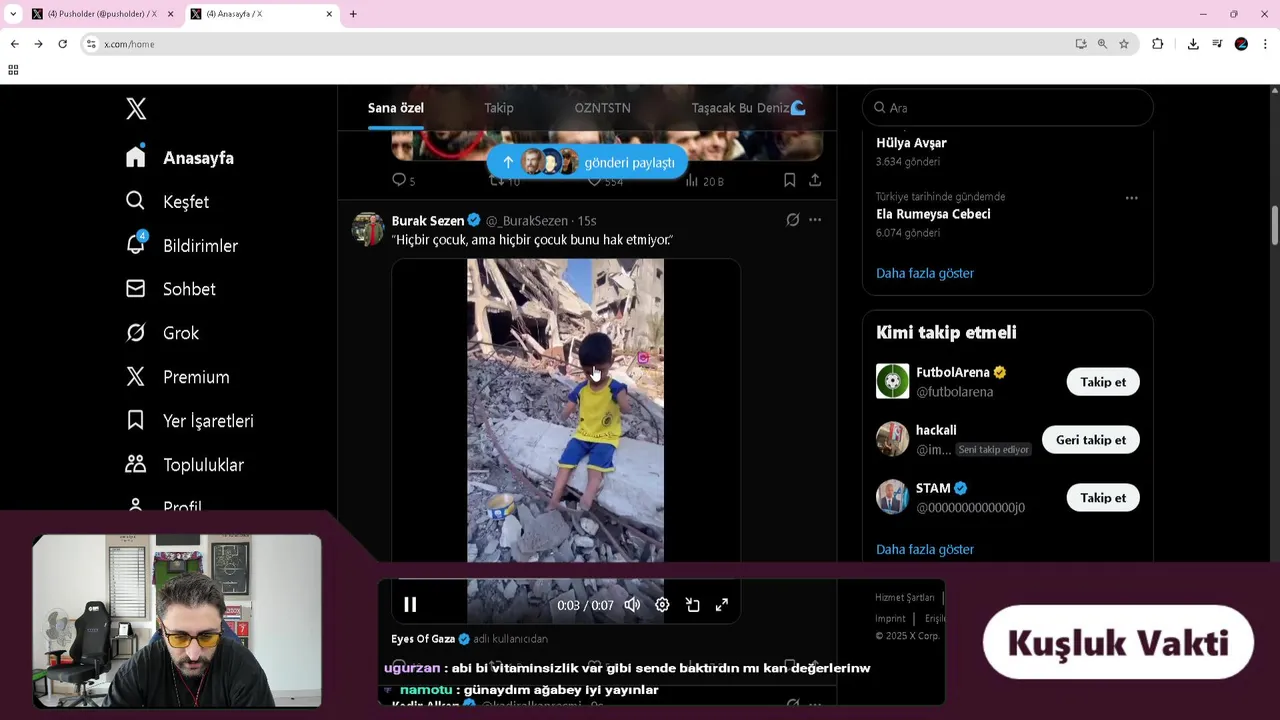The width and height of the screenshot is (1280, 720).
Task: Follow FutbolArena with Takip et
Action: click(x=1103, y=382)
